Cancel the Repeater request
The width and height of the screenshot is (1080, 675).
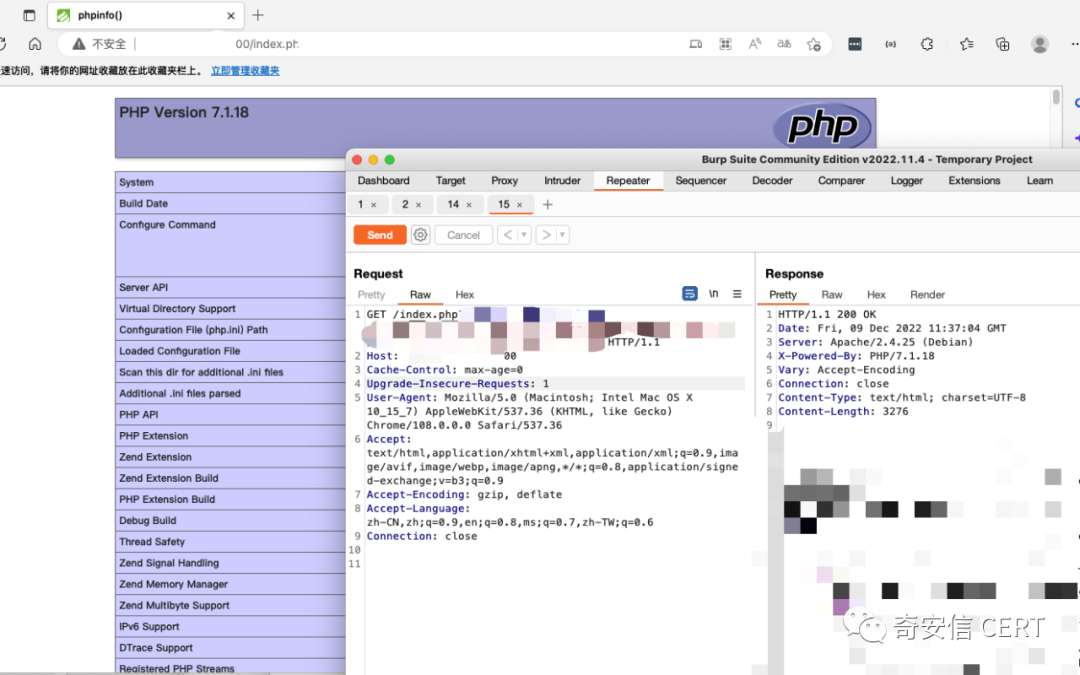click(x=463, y=235)
